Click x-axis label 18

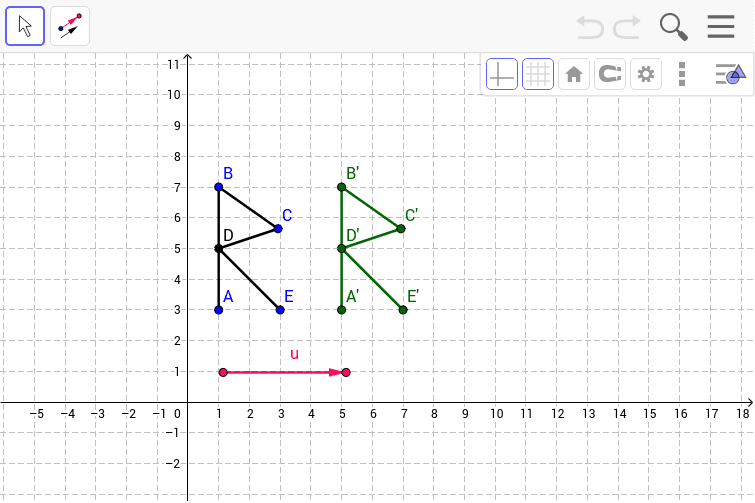click(x=743, y=413)
